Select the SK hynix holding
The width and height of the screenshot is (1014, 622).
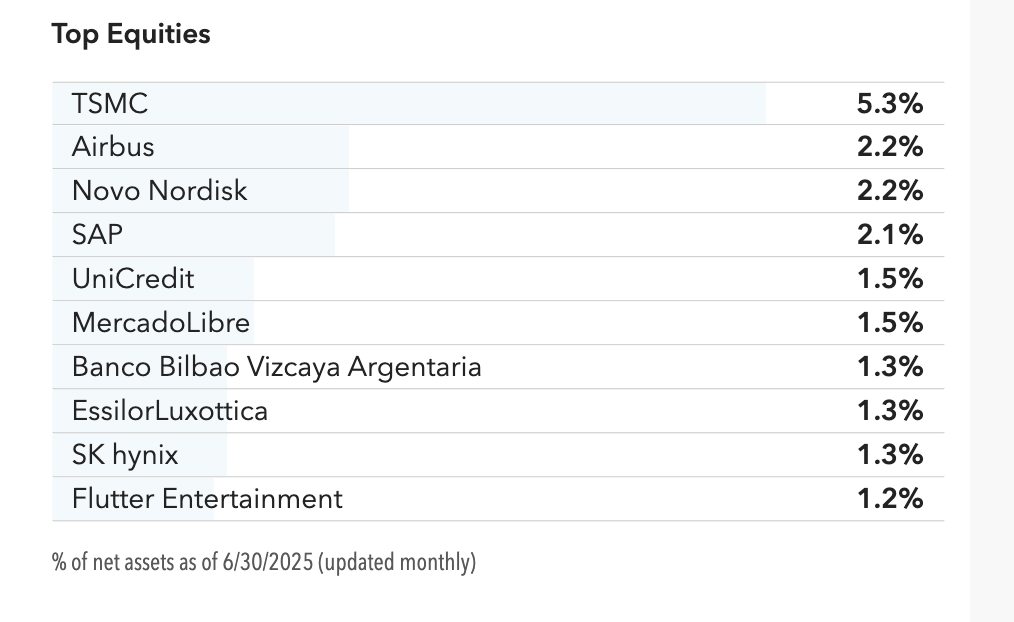[x=125, y=455]
